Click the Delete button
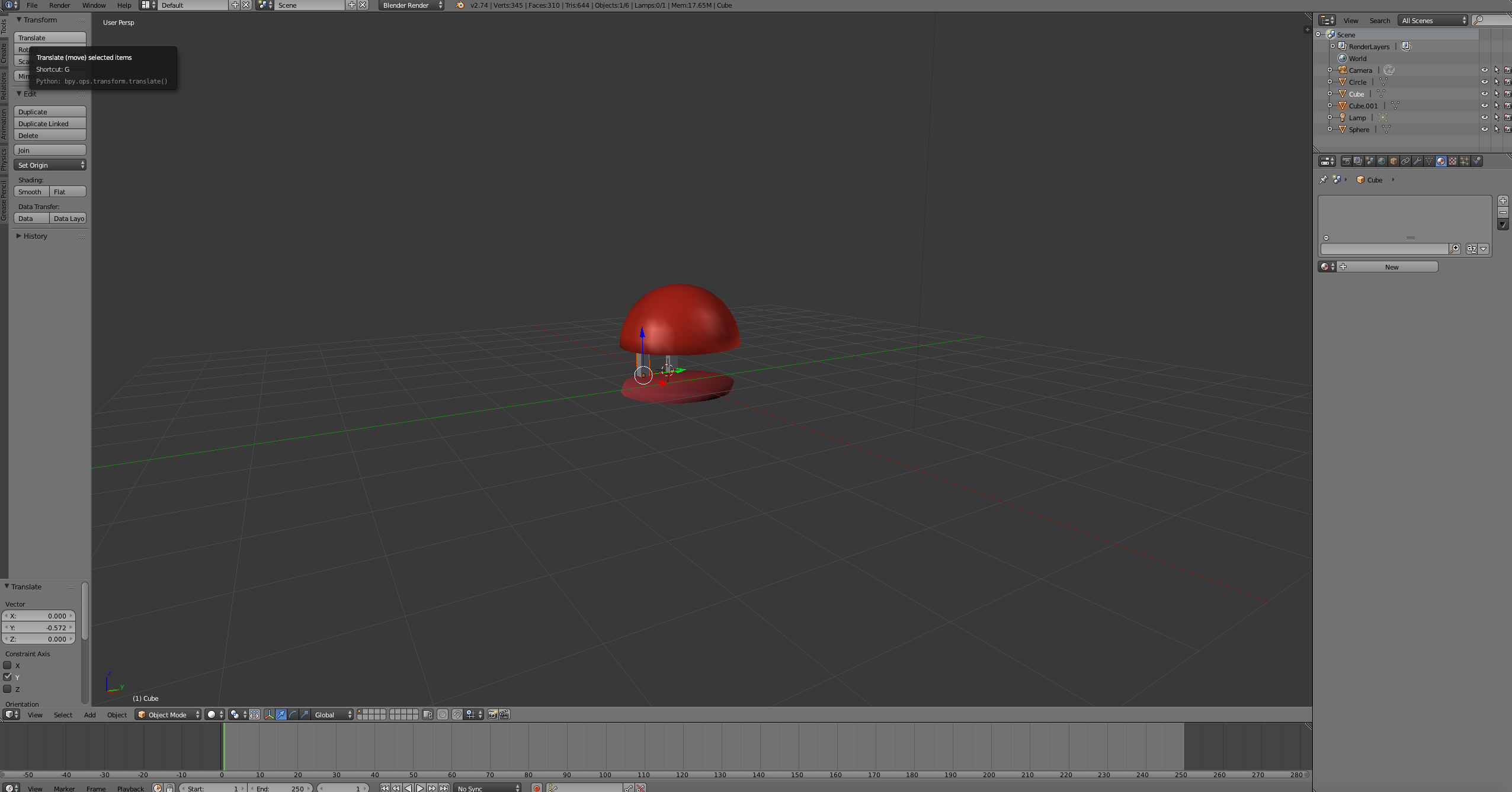 click(x=50, y=135)
